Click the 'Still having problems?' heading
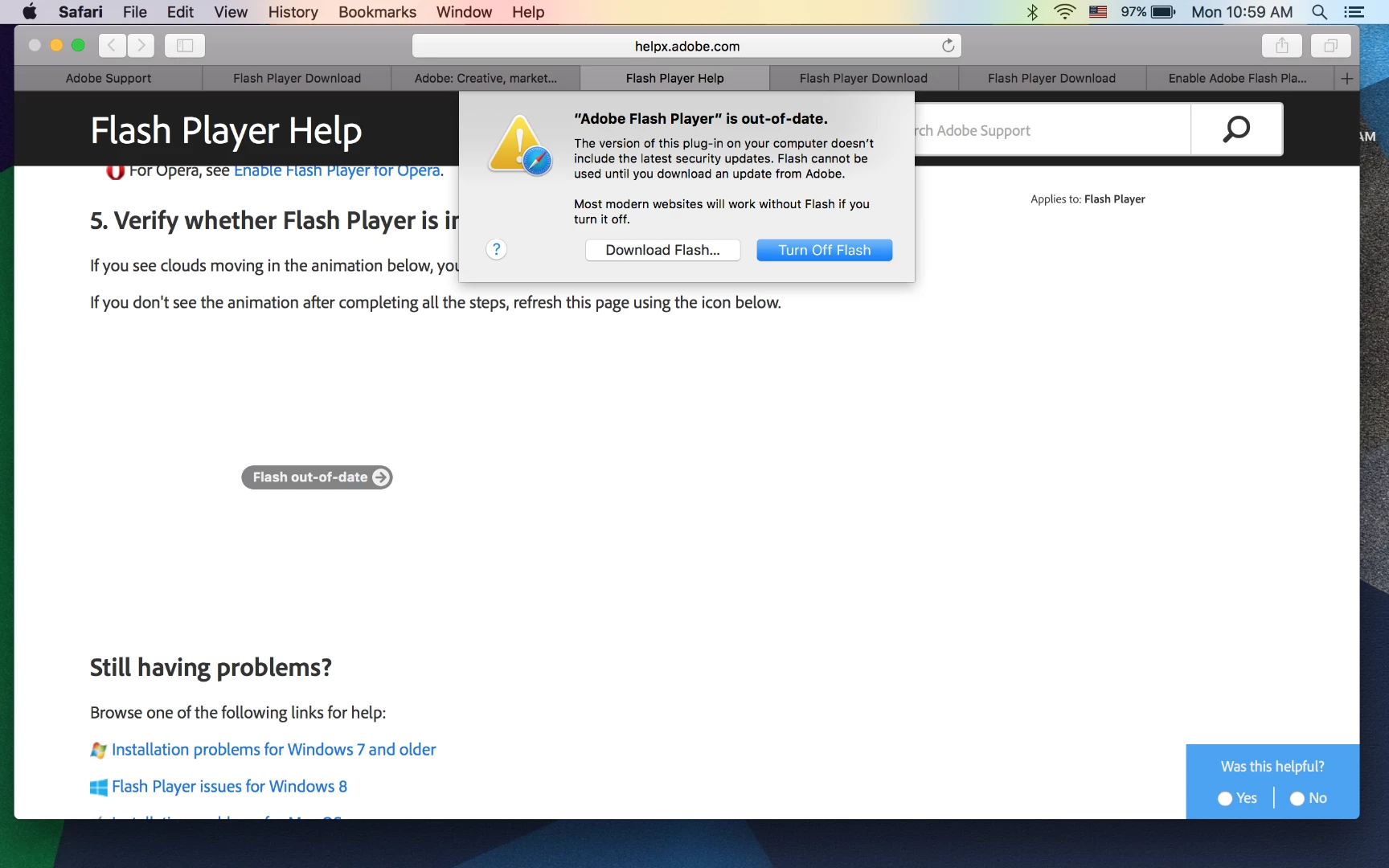The width and height of the screenshot is (1389, 868). coord(211,668)
